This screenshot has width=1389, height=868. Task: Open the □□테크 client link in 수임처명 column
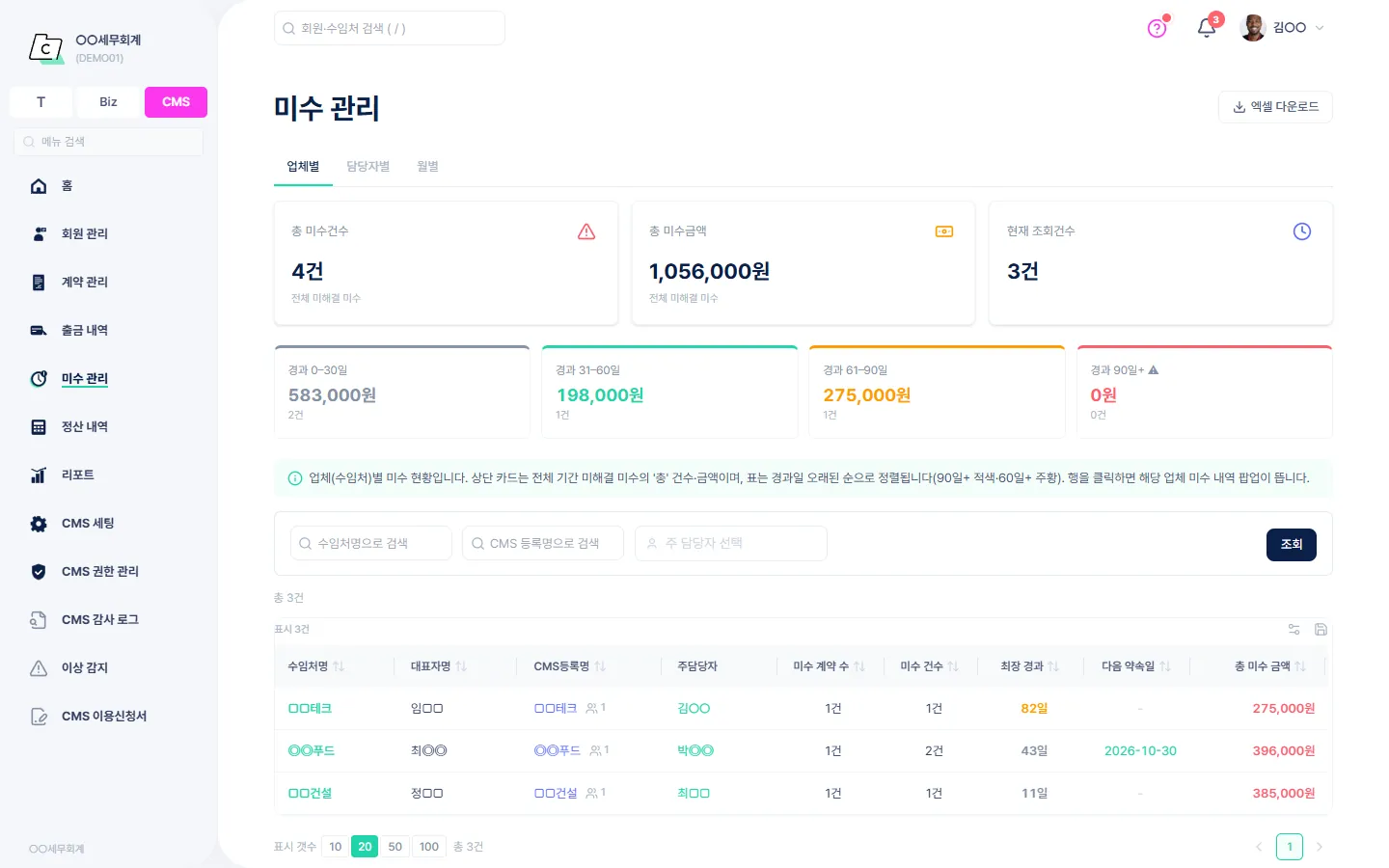pyautogui.click(x=310, y=709)
